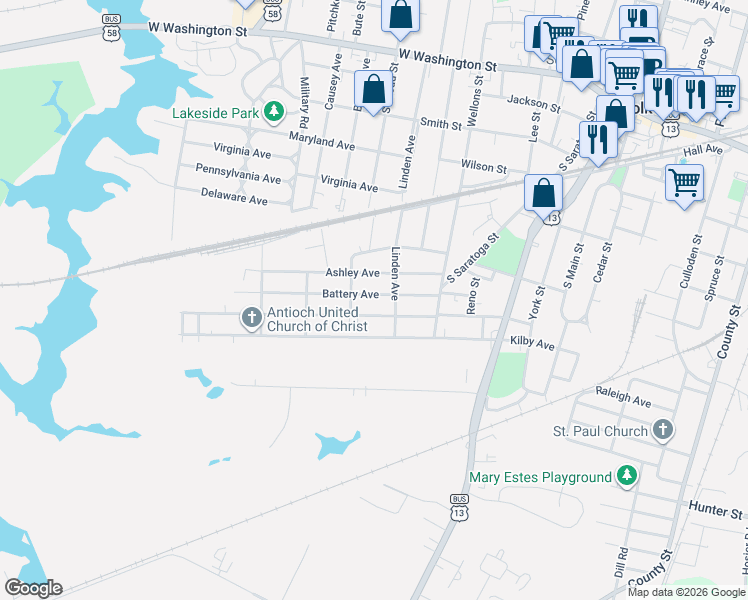Image resolution: width=748 pixels, height=600 pixels.
Task: Click shopping bag marker above the route 13 shield
Action: tap(543, 195)
